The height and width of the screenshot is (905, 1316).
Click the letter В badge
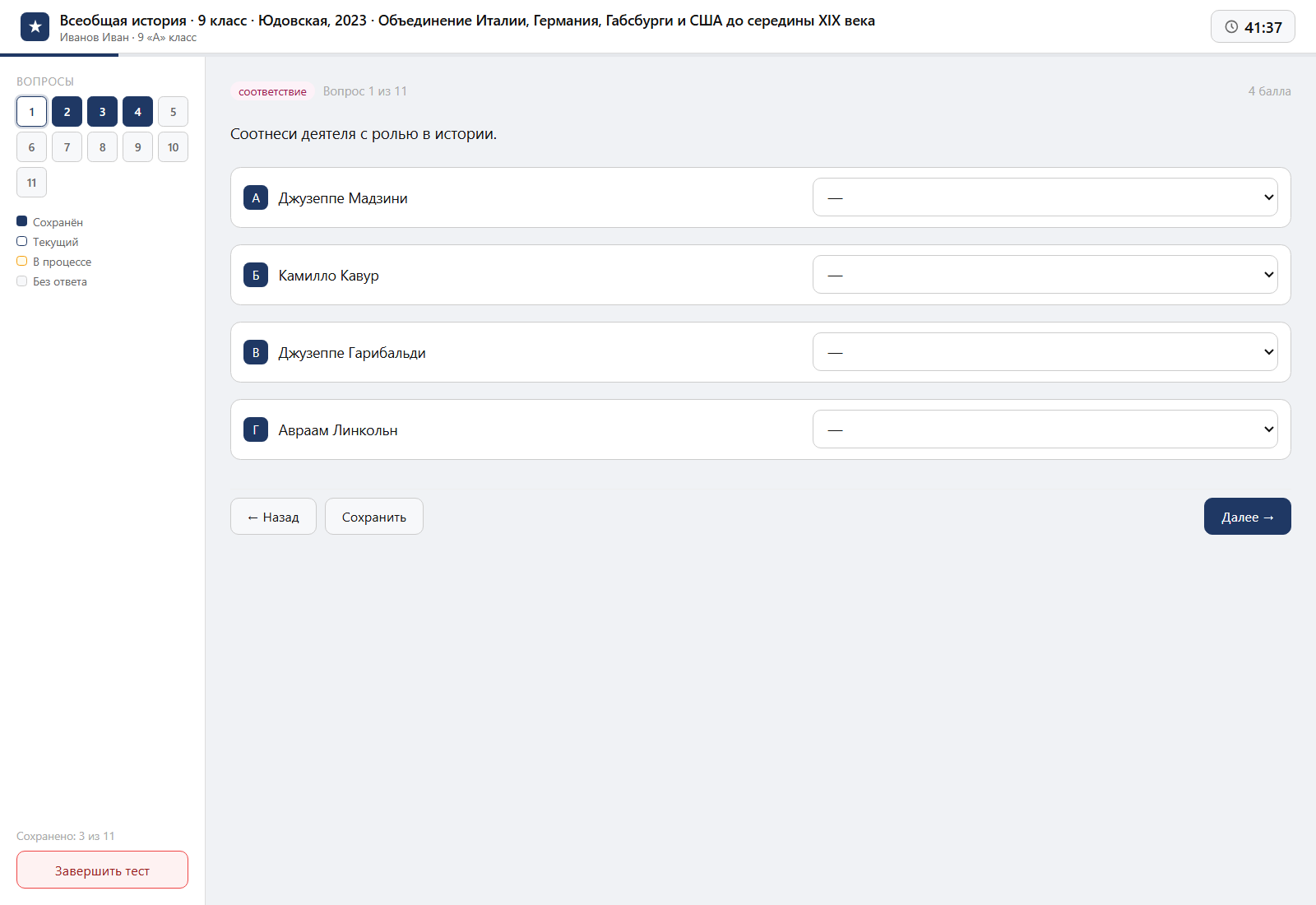point(256,352)
